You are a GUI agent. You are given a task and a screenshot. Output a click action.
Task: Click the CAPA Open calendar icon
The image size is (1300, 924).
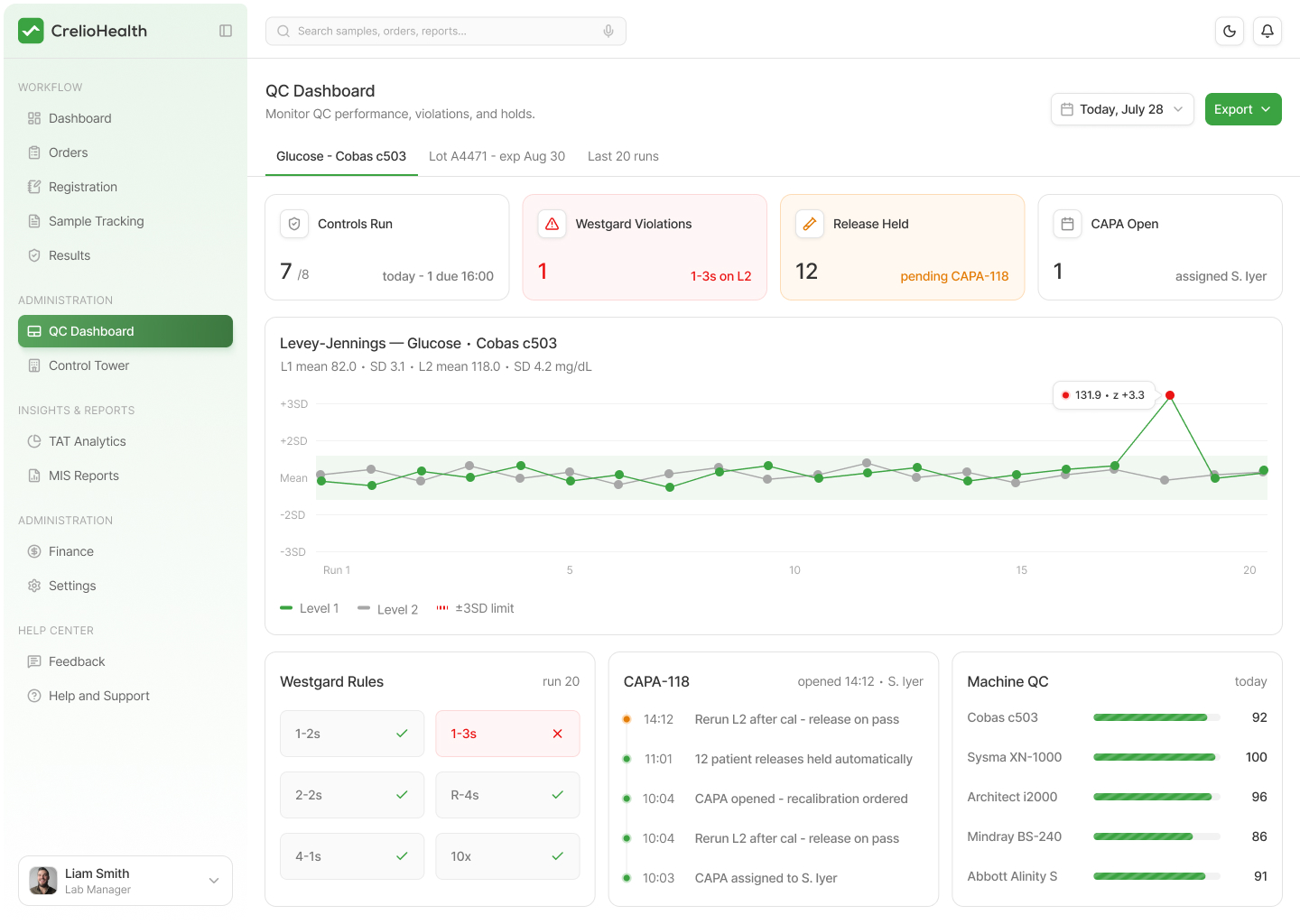[1067, 224]
